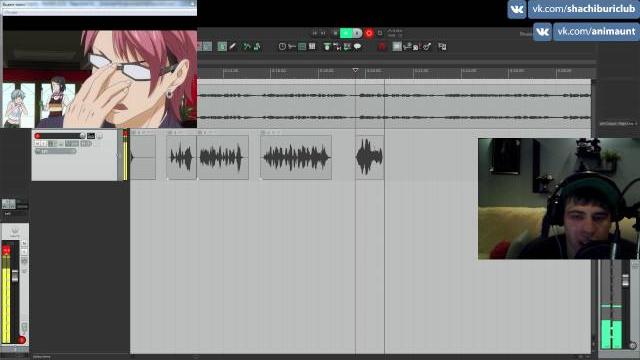Screen dimensions: 640x360
Task: Click the red Record button in transport
Action: [369, 33]
